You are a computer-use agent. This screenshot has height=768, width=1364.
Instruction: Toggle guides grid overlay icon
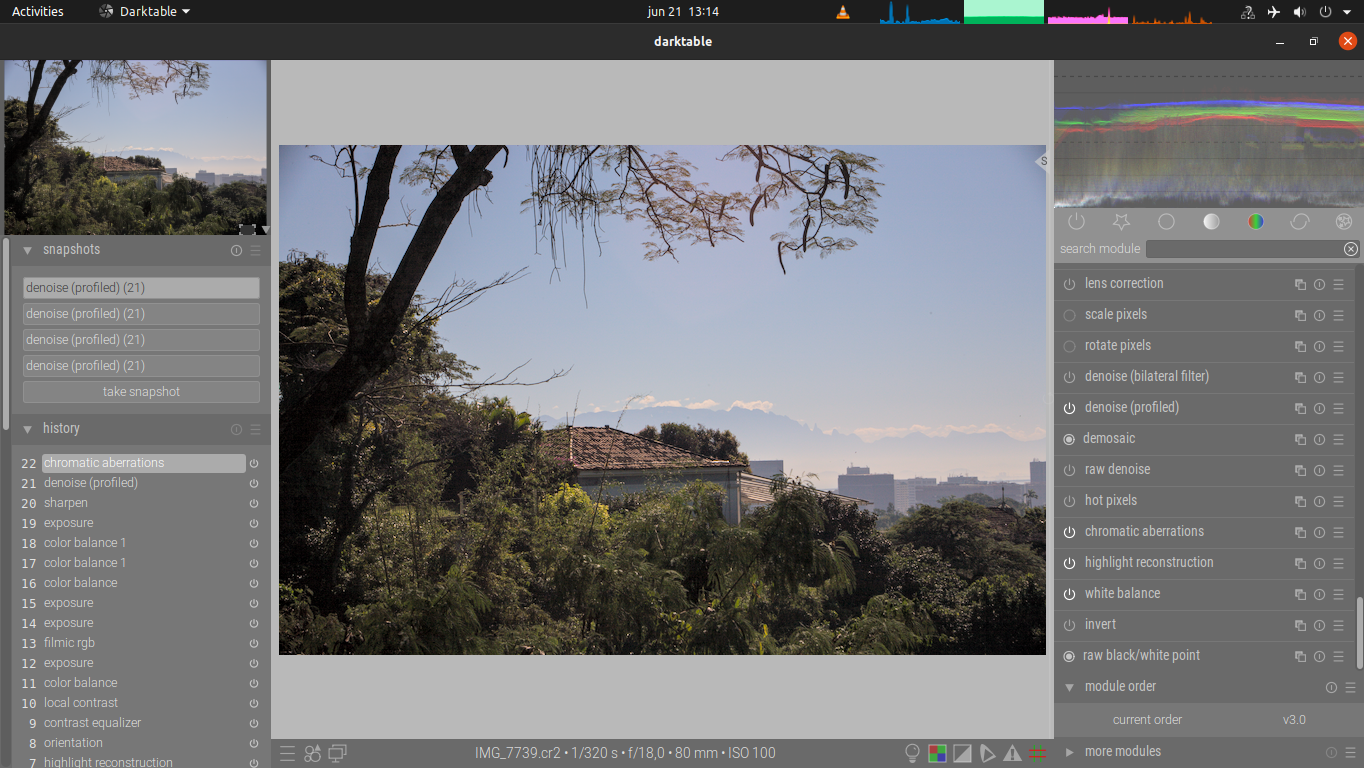coord(1037,753)
